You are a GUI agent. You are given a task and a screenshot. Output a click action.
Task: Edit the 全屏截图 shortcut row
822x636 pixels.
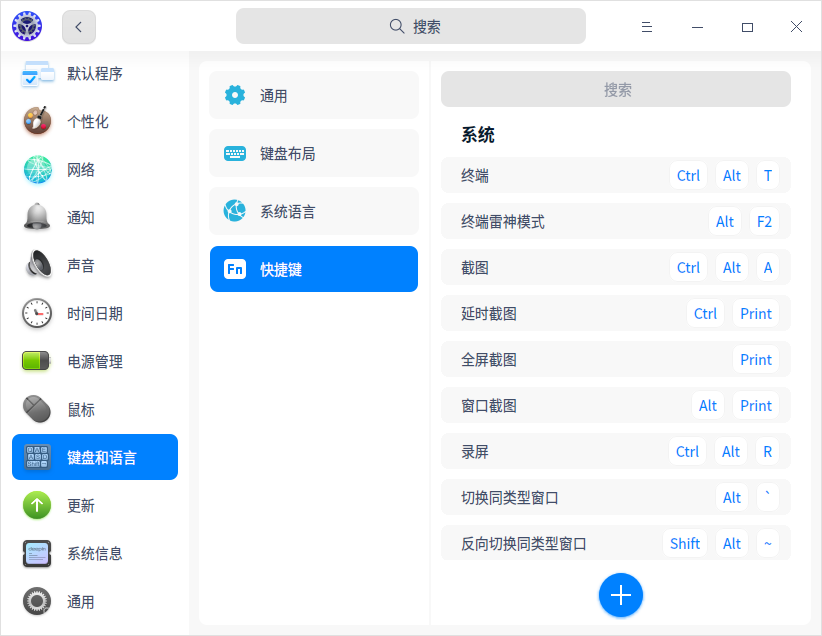[x=615, y=359]
